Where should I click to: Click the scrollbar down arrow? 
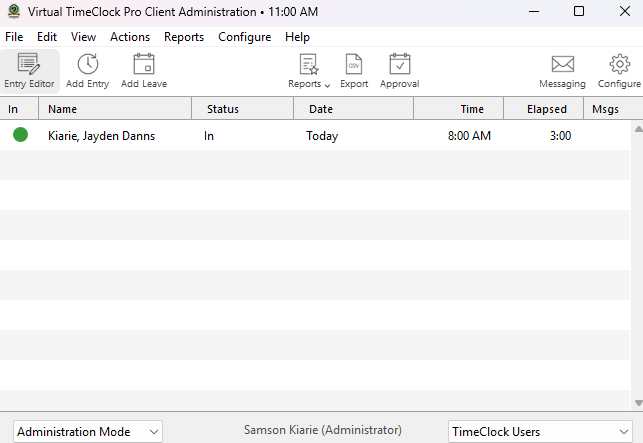(x=638, y=403)
